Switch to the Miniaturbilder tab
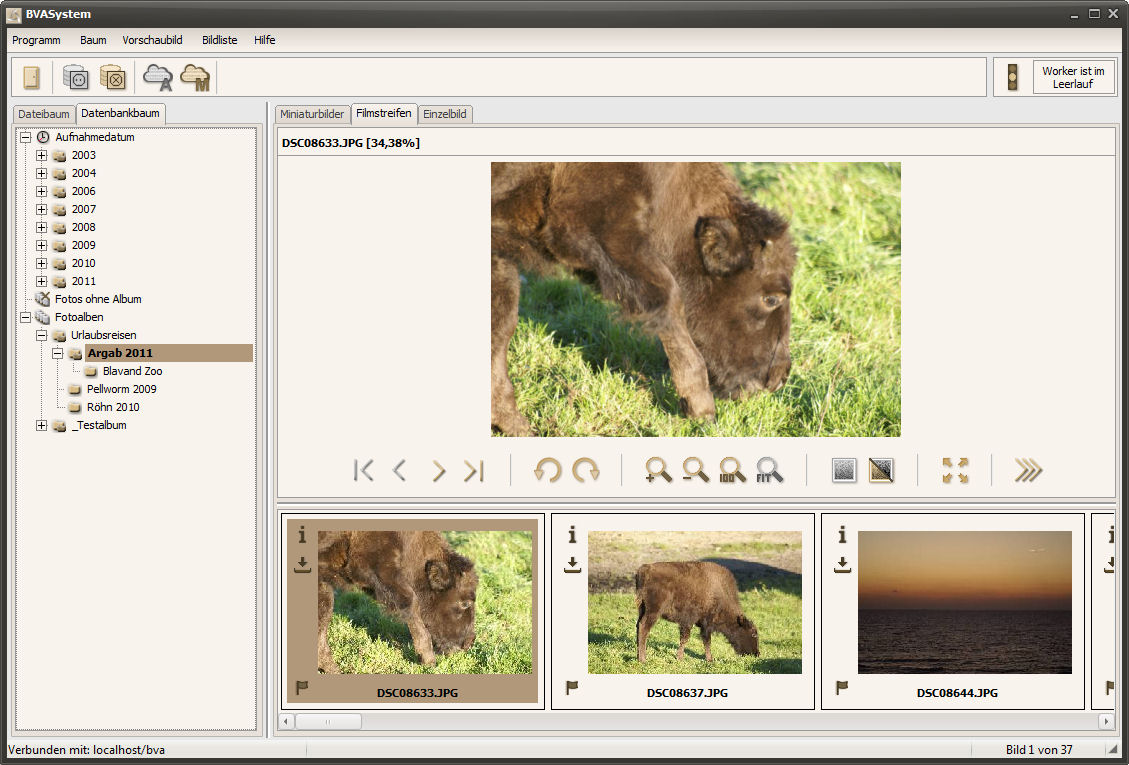This screenshot has height=765, width=1129. [312, 114]
